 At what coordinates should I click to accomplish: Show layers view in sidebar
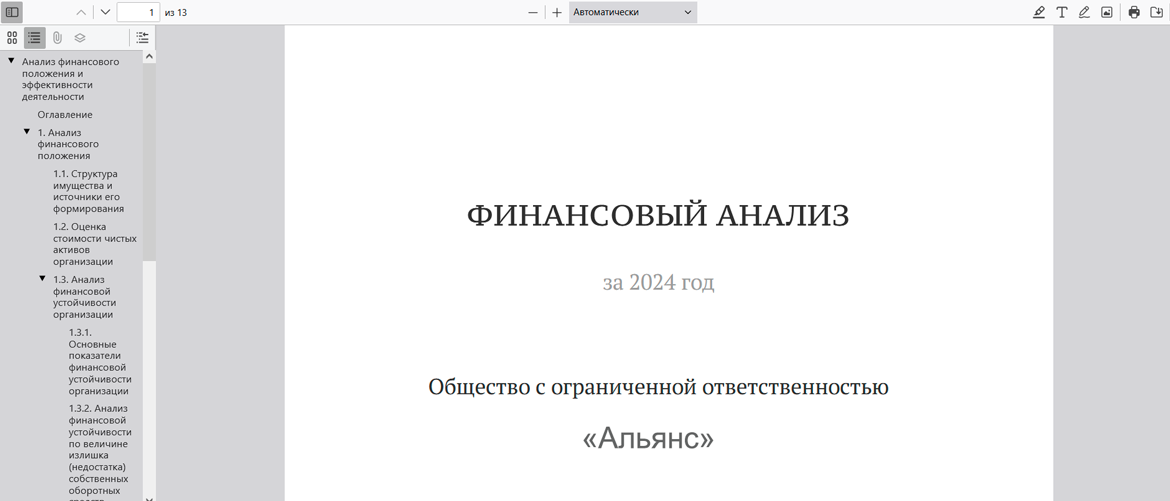(x=80, y=38)
